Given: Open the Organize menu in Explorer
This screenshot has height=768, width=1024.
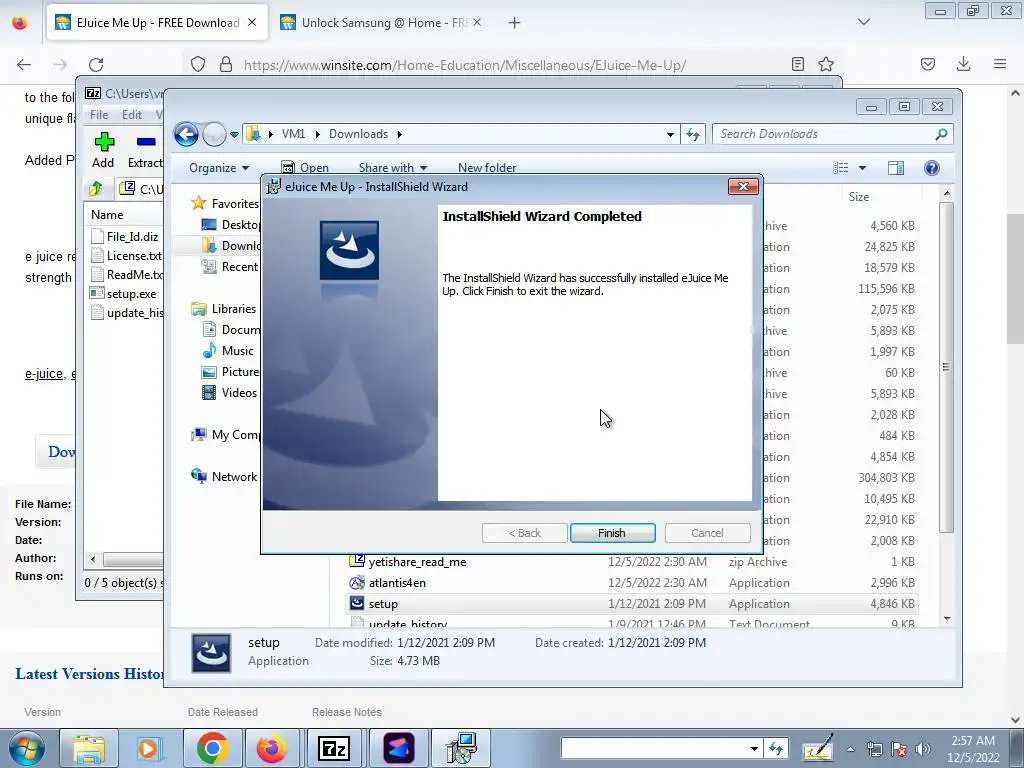Looking at the screenshot, I should 219,168.
